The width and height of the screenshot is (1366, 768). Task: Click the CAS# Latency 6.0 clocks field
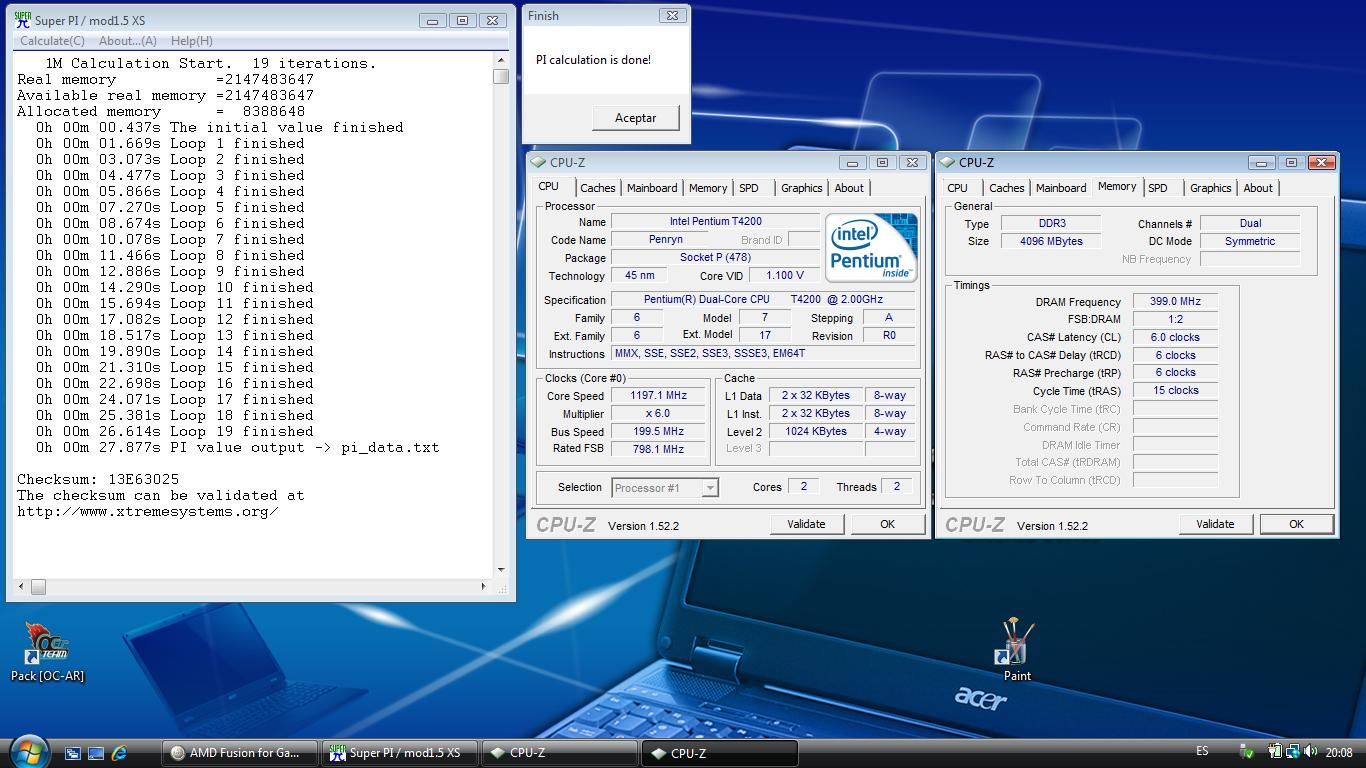[x=1175, y=337]
